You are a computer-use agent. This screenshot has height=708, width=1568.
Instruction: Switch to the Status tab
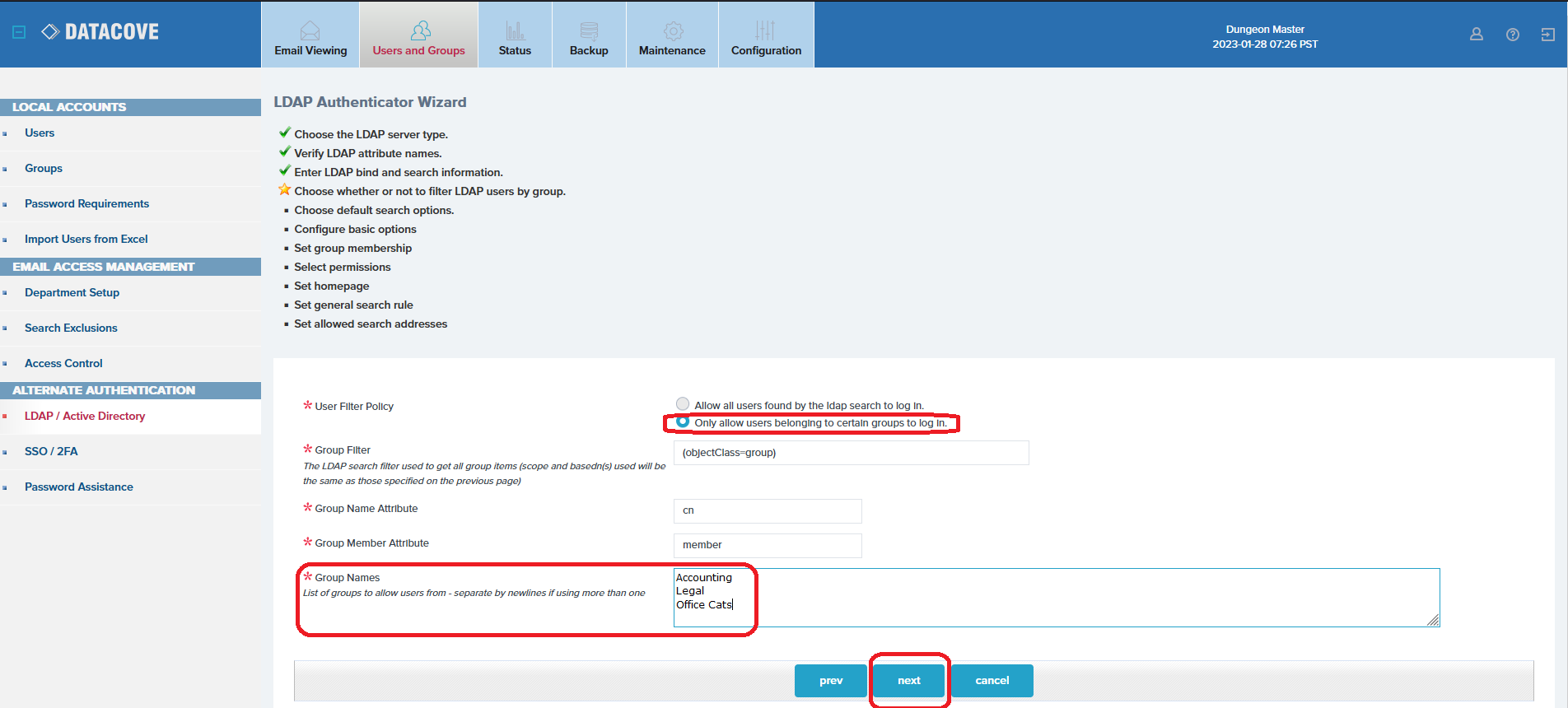[515, 35]
